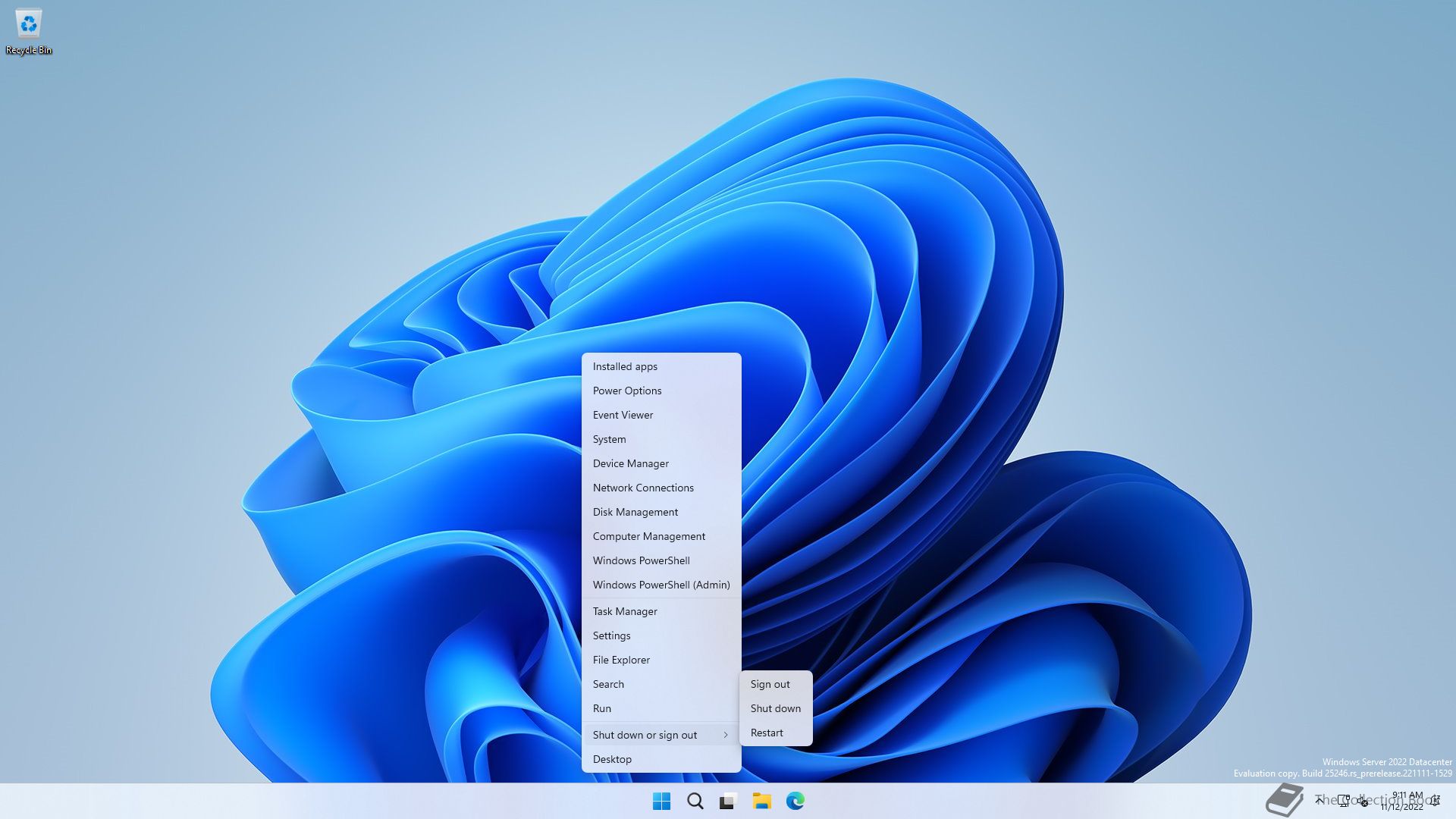The image size is (1456, 819).
Task: Open File Explorer from taskbar
Action: [x=761, y=800]
